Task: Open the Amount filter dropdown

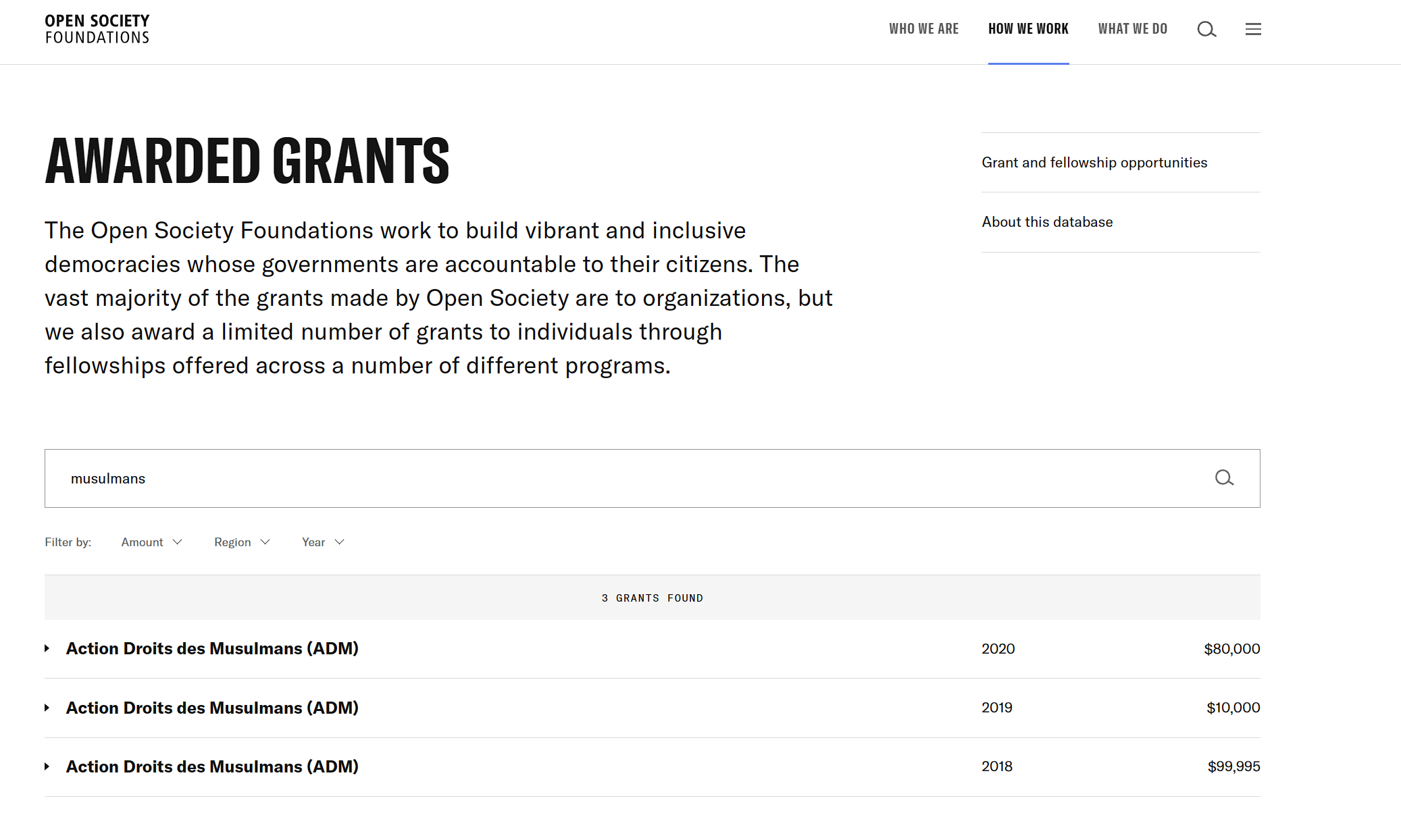Action: point(151,542)
